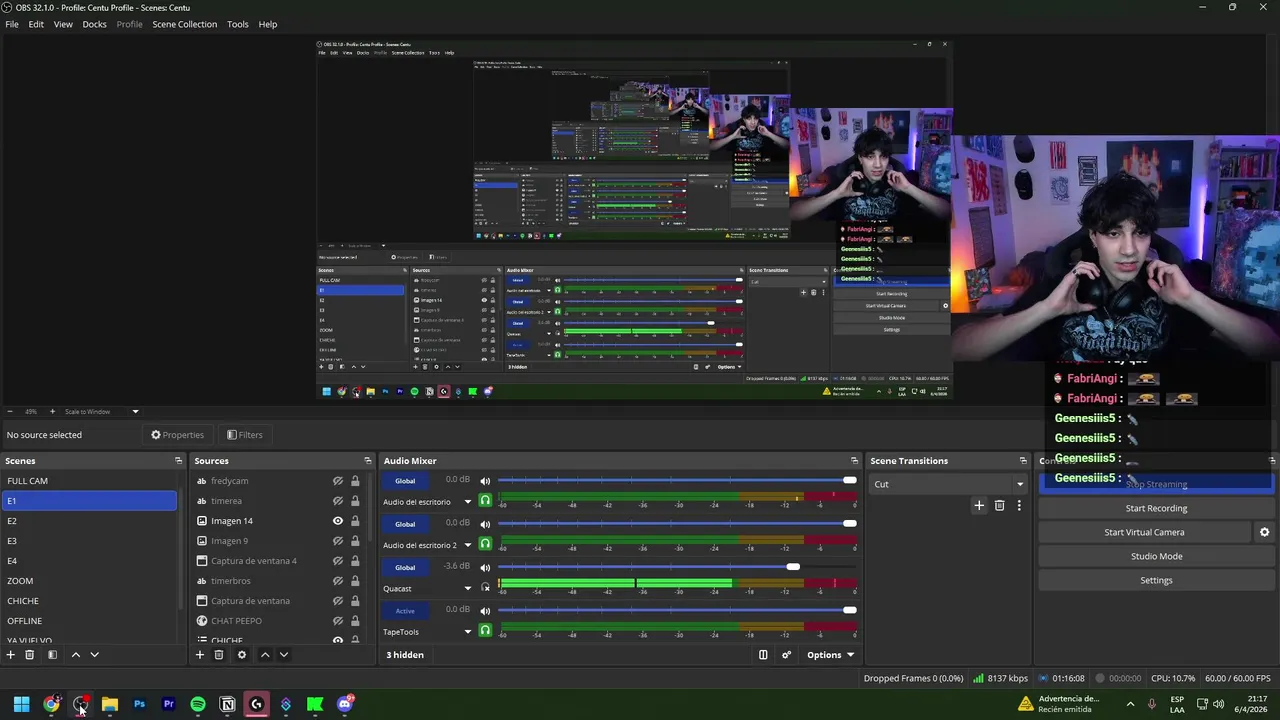Mute Audio del escritorio 2 speaker icon
This screenshot has width=1280, height=720.
tap(485, 524)
